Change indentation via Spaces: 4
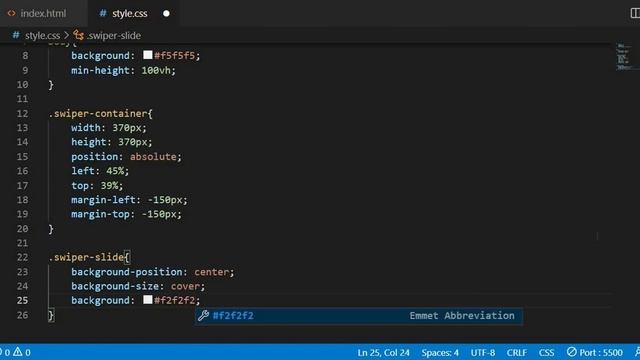 click(440, 352)
